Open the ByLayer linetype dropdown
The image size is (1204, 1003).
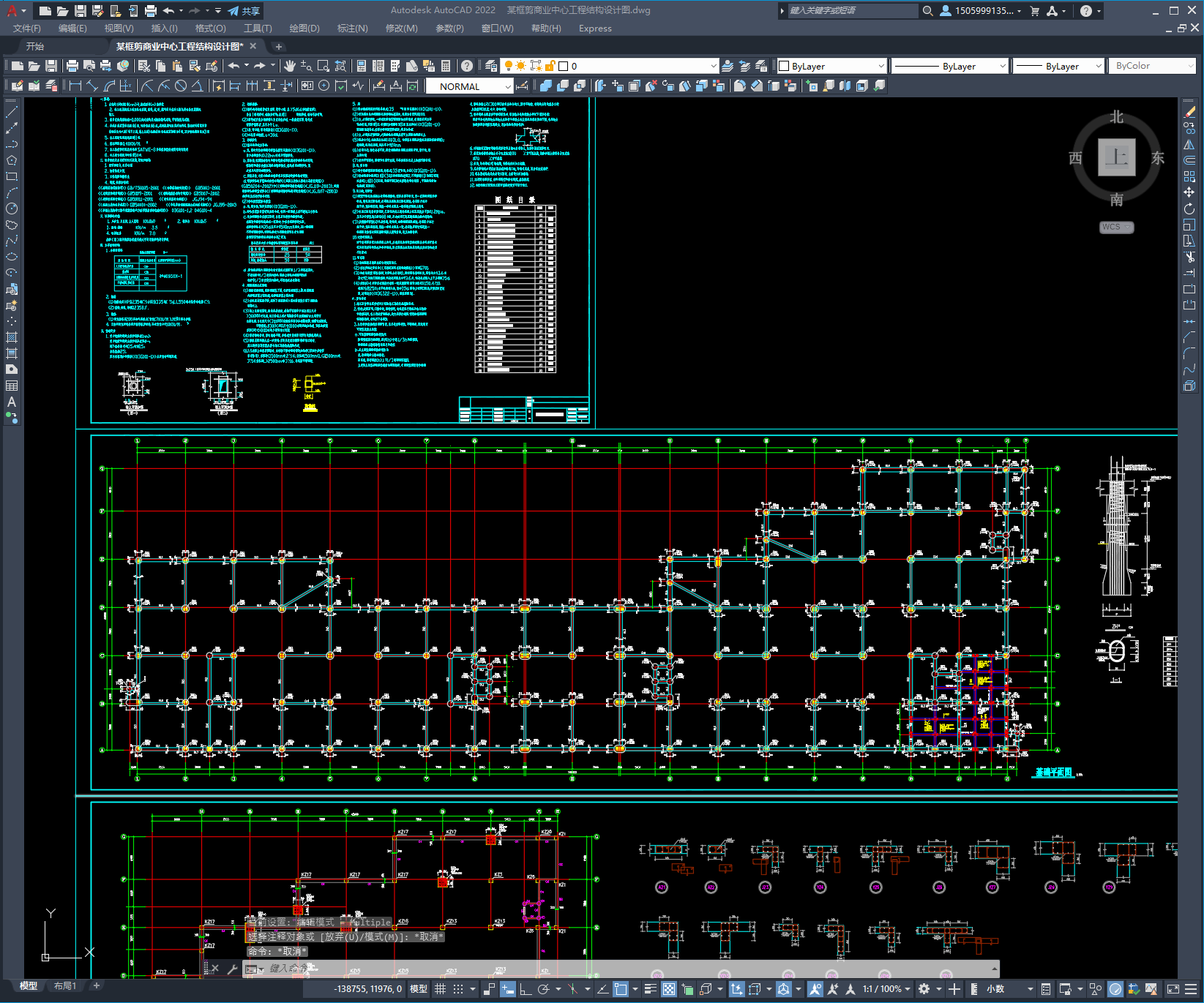pos(950,66)
